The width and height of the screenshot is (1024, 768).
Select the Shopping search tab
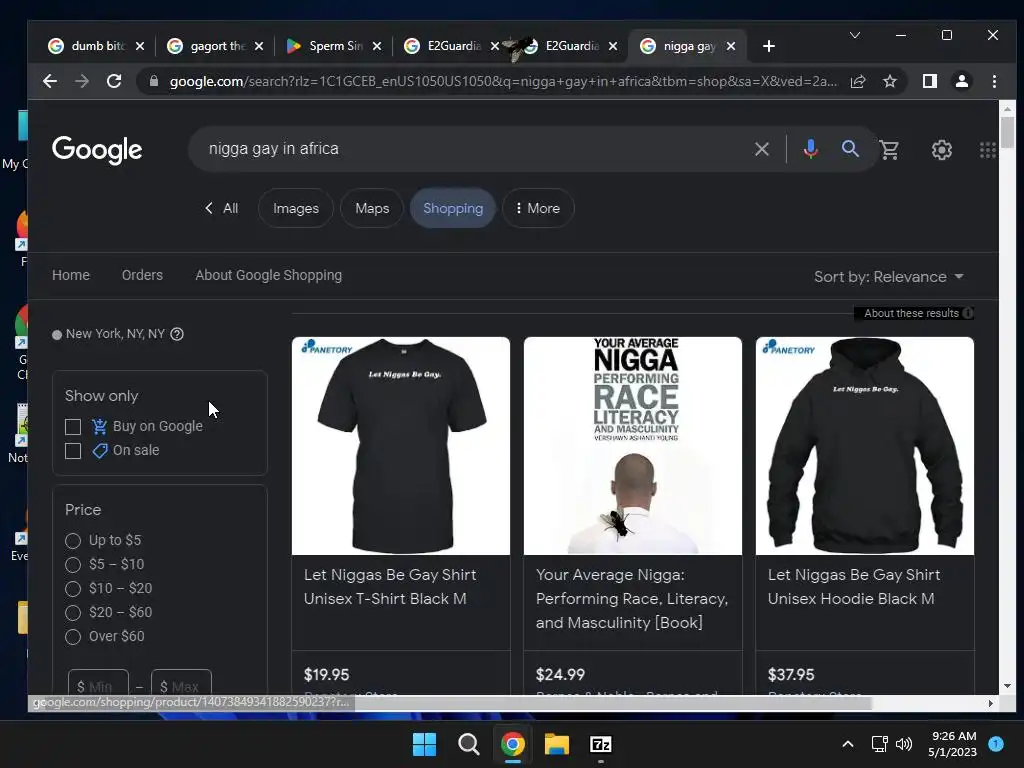click(x=453, y=208)
